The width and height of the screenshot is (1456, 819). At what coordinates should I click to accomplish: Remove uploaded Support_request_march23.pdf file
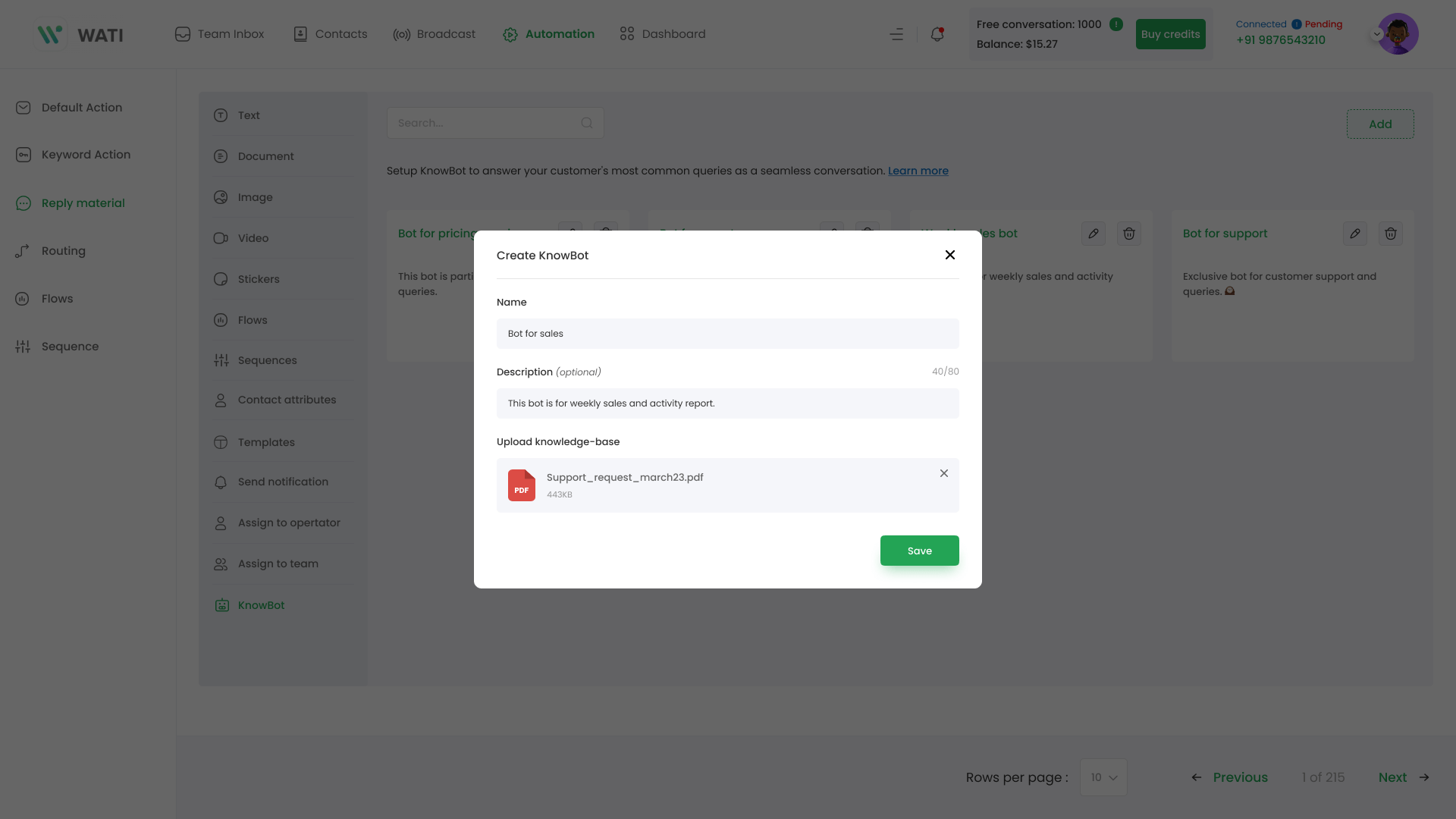pyautogui.click(x=944, y=473)
